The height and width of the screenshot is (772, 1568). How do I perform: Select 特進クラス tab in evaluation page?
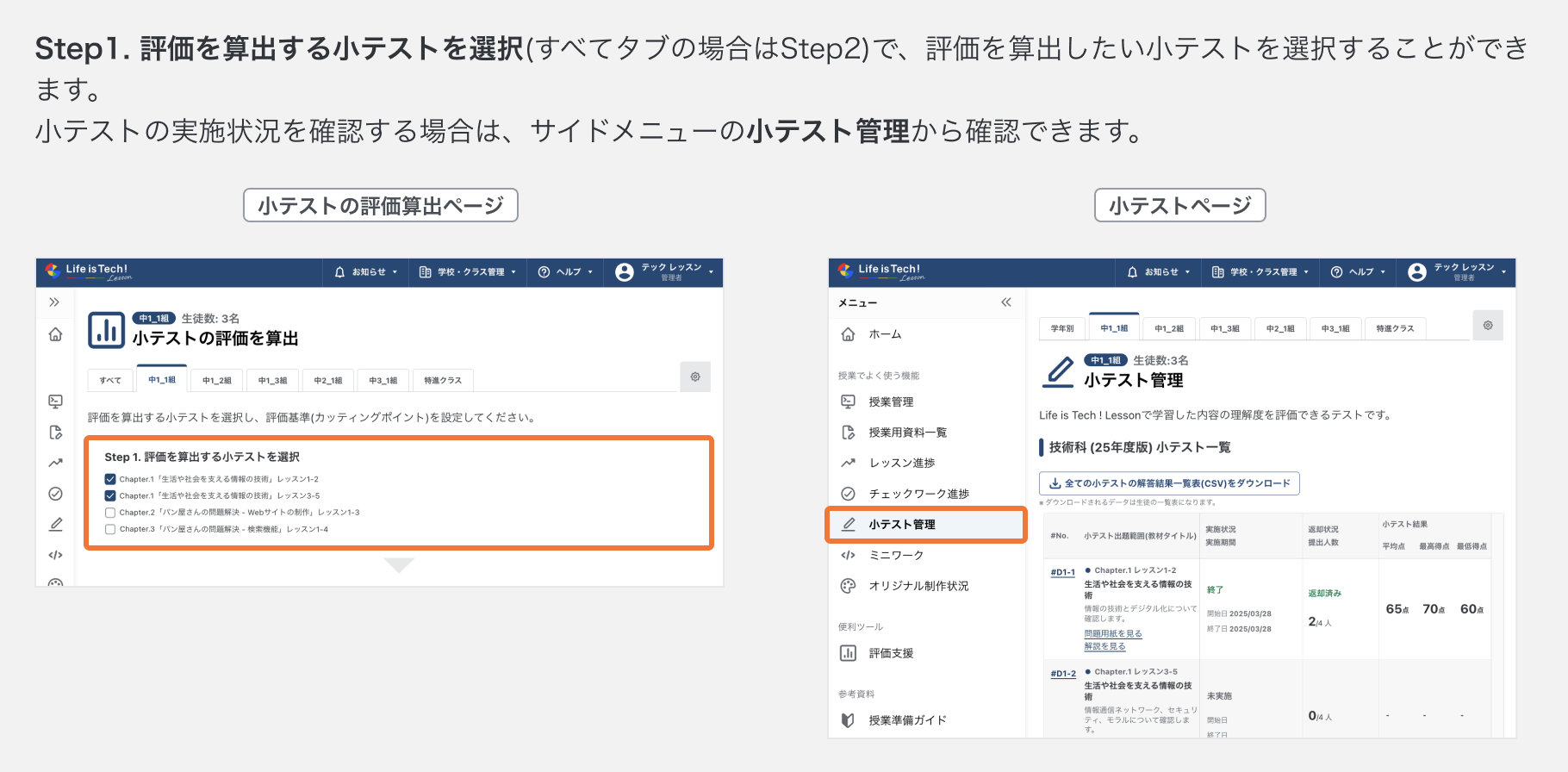443,380
